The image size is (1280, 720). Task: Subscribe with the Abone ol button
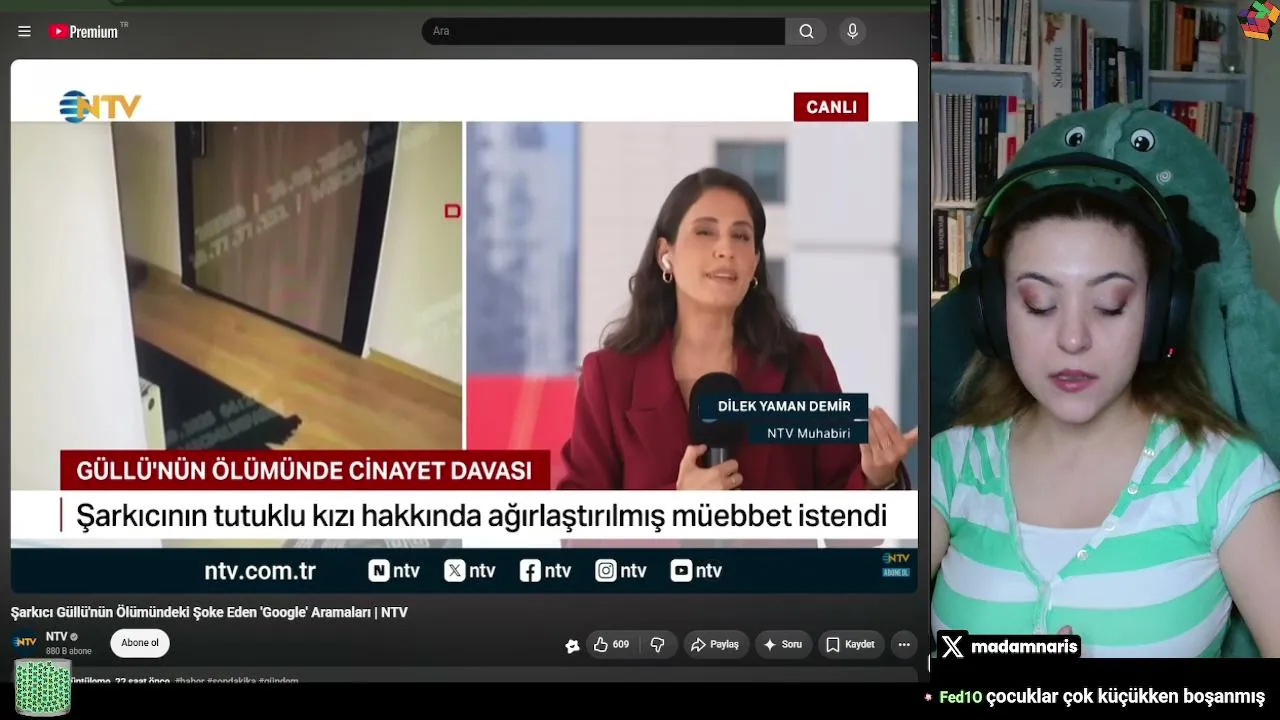(140, 643)
